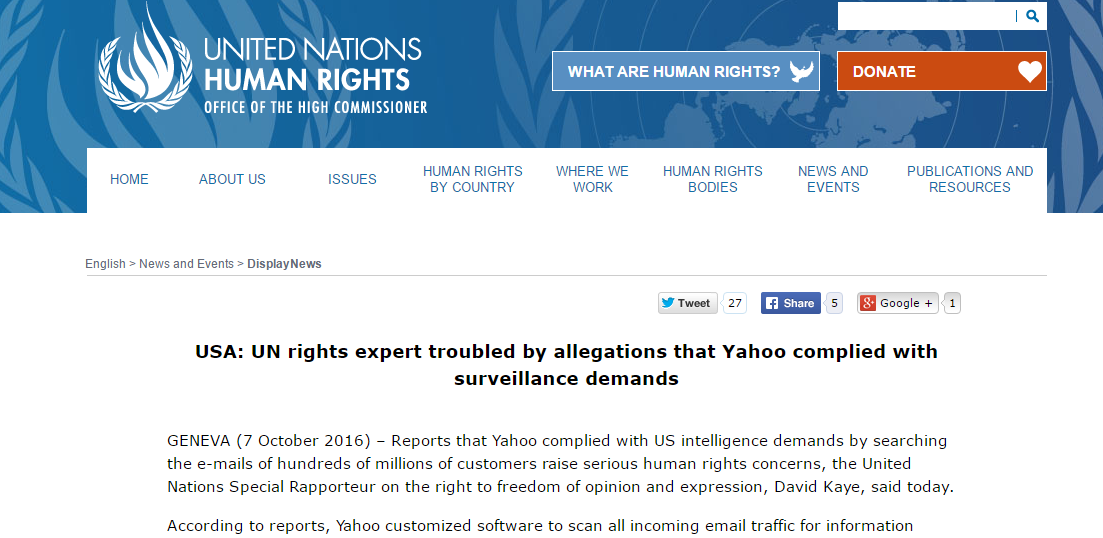Screen dimensions: 1103x538
Task: Open the About Us menu
Action: (232, 179)
